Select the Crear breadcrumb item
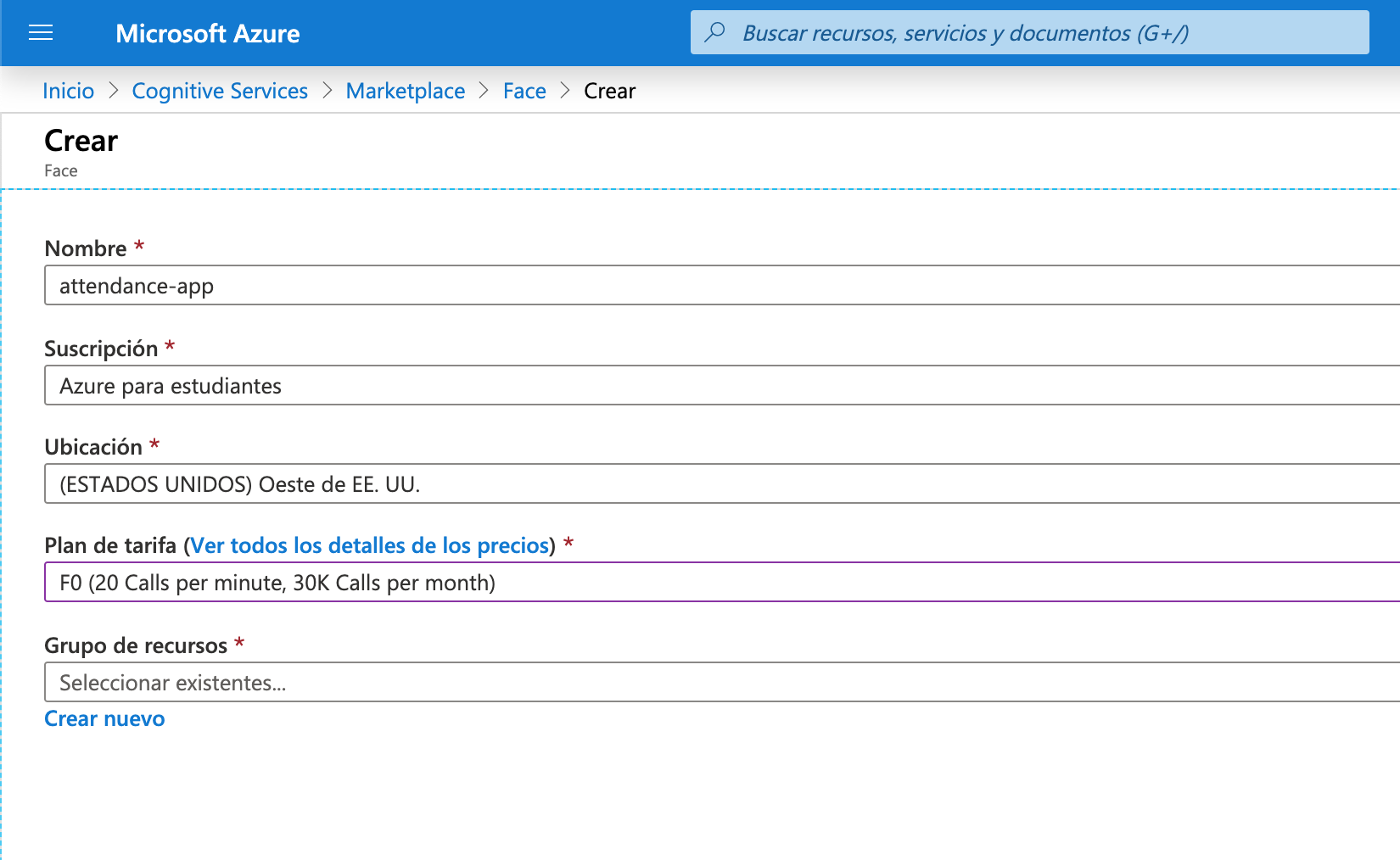The width and height of the screenshot is (1400, 860). (609, 91)
